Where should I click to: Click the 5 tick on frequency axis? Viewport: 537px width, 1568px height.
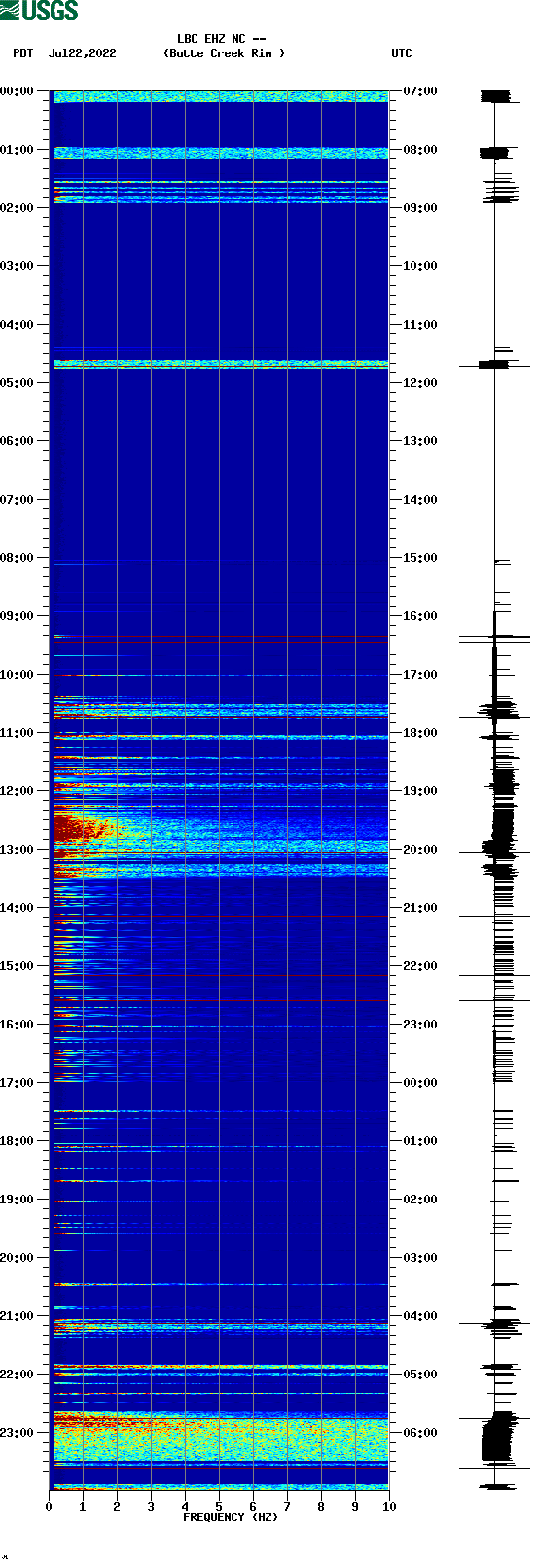point(219,1507)
